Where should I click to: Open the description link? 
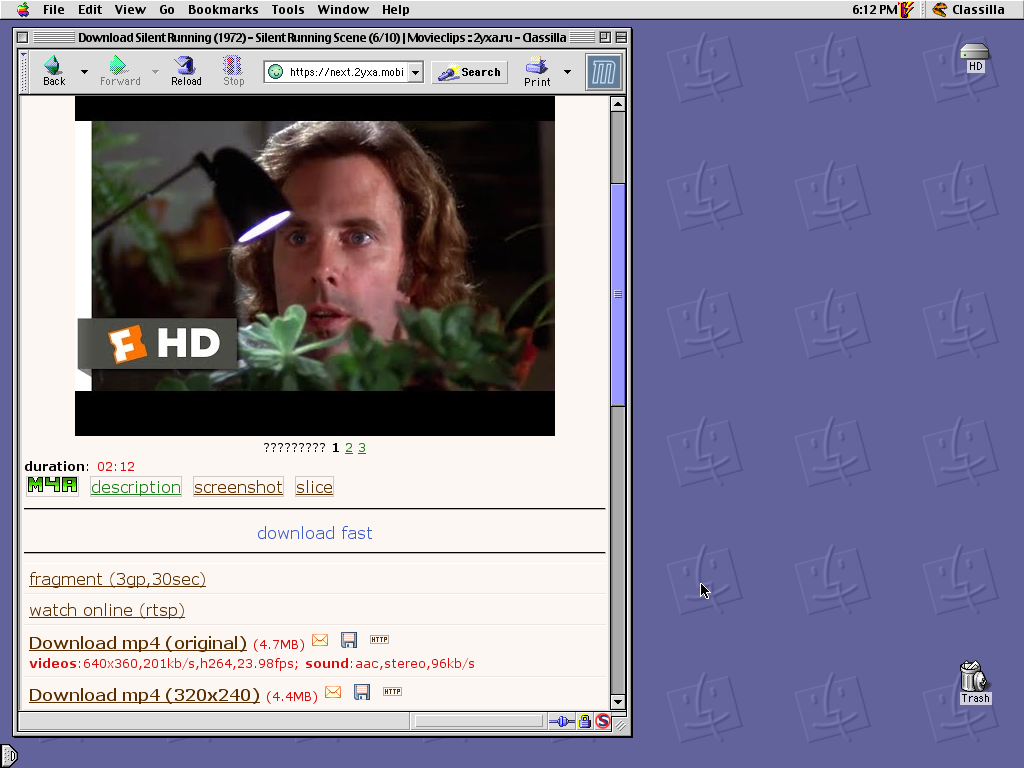click(136, 487)
